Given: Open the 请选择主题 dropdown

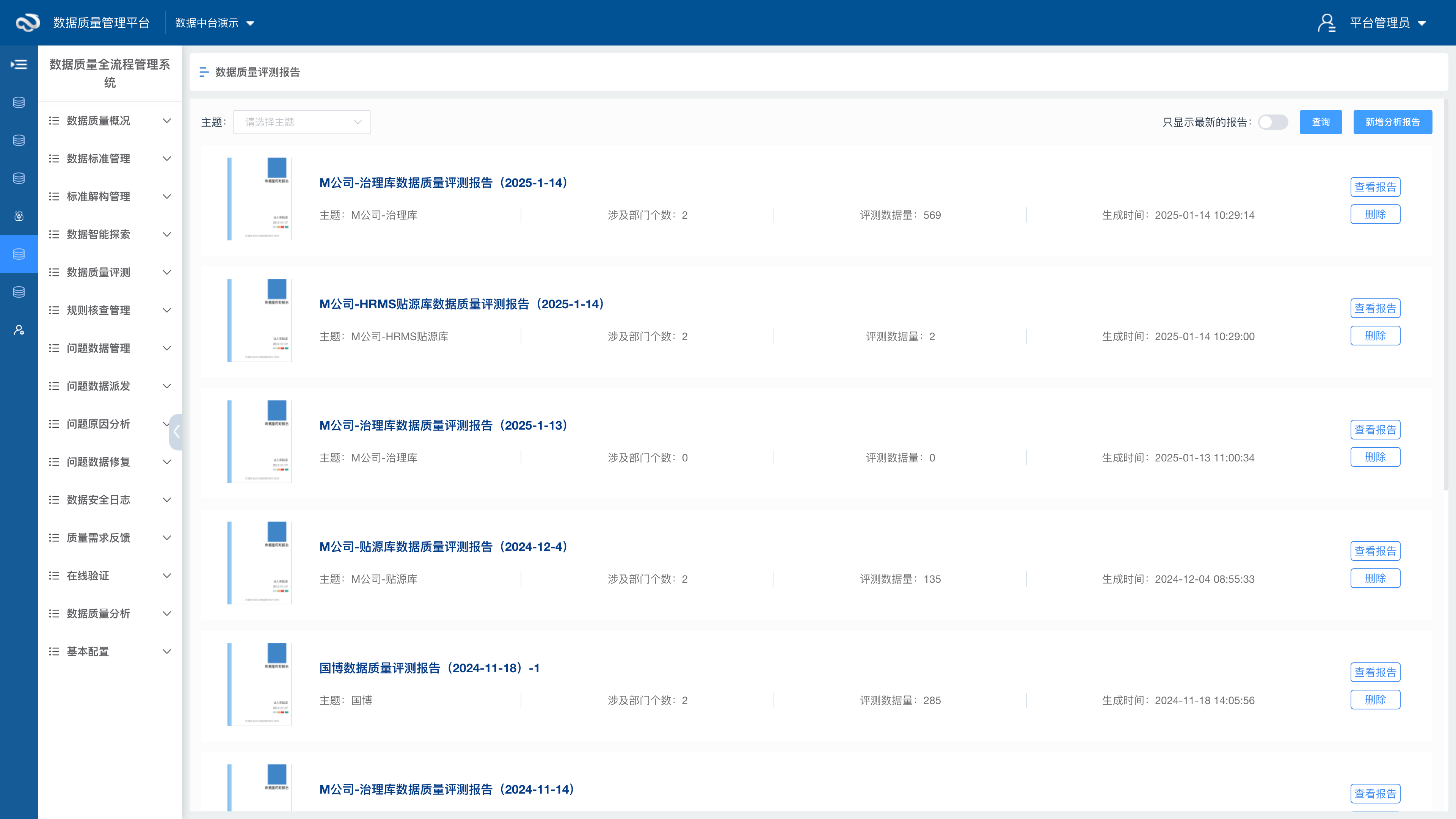Looking at the screenshot, I should [302, 122].
